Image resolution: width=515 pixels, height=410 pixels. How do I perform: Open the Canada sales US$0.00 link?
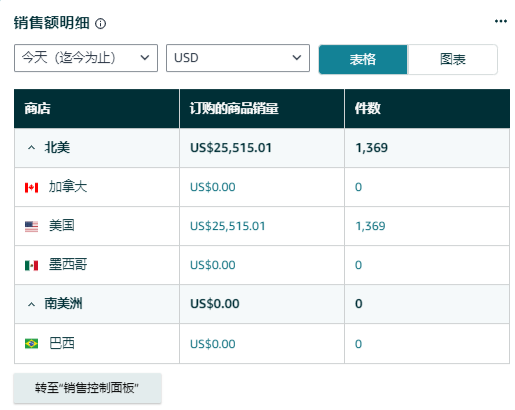[213, 187]
